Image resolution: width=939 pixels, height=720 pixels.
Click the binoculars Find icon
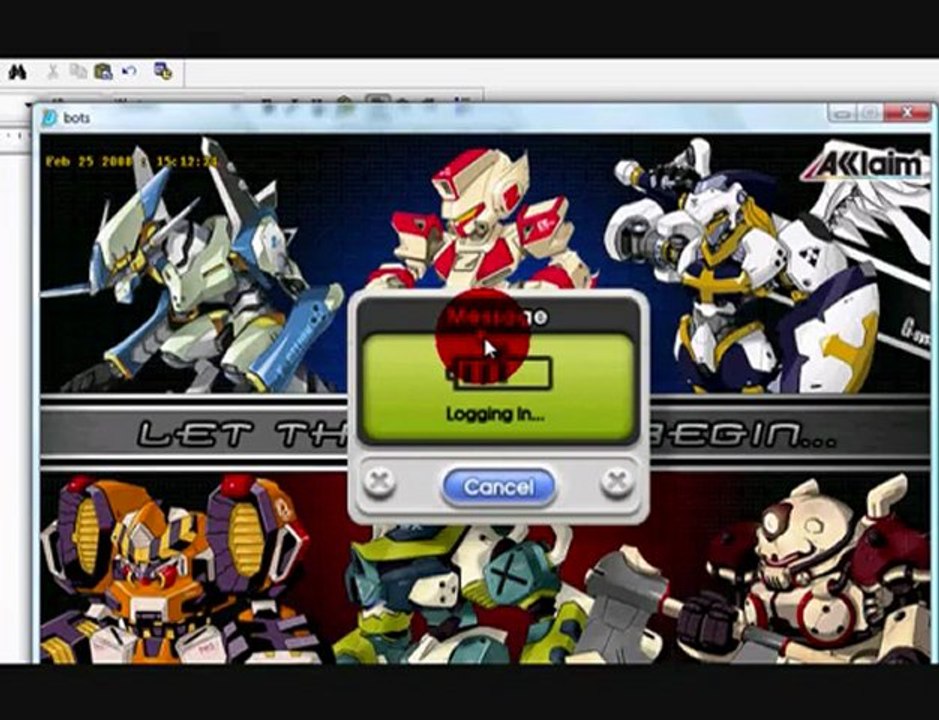[17, 72]
